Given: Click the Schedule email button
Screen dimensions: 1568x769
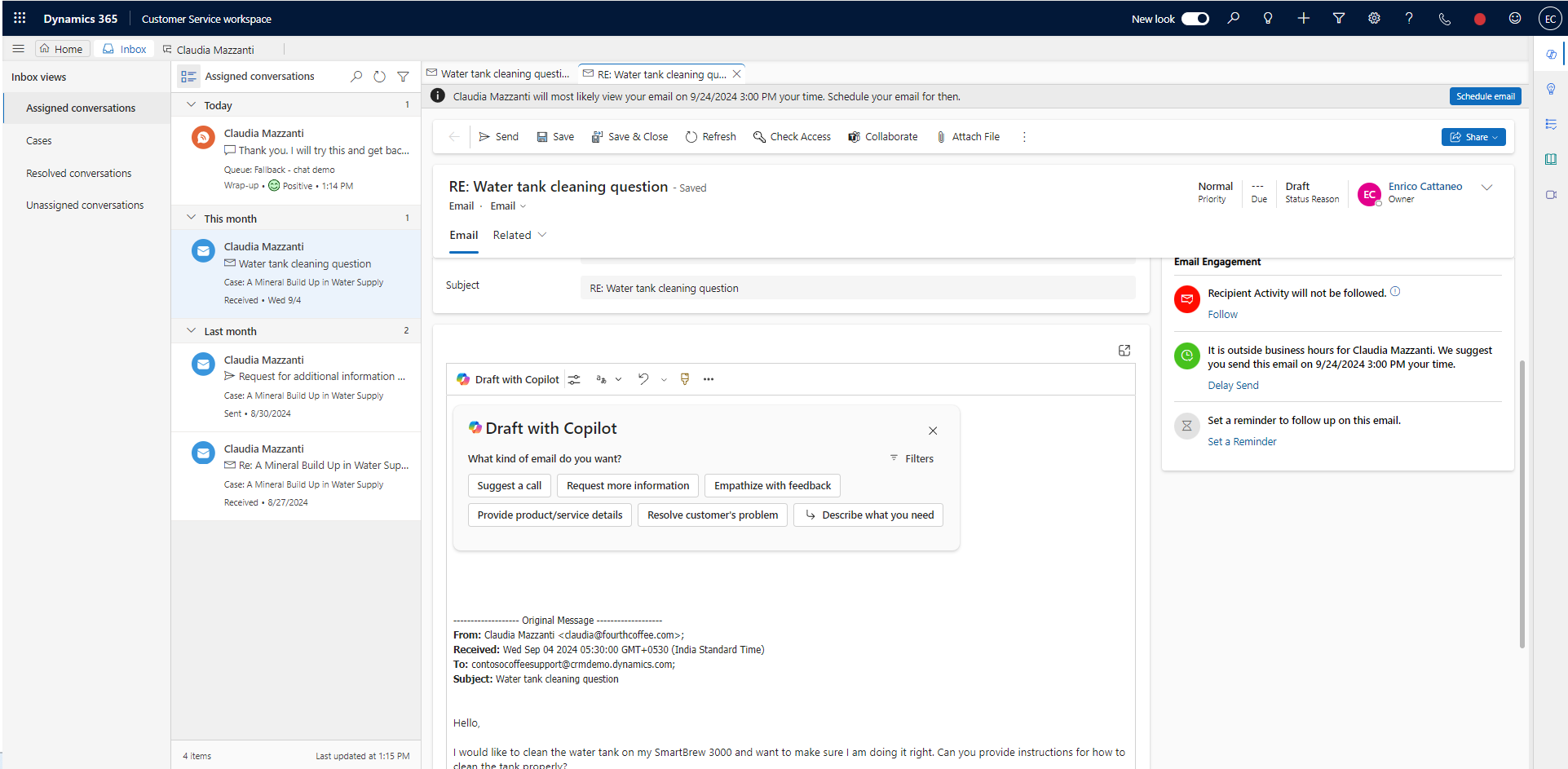Looking at the screenshot, I should pos(1484,95).
